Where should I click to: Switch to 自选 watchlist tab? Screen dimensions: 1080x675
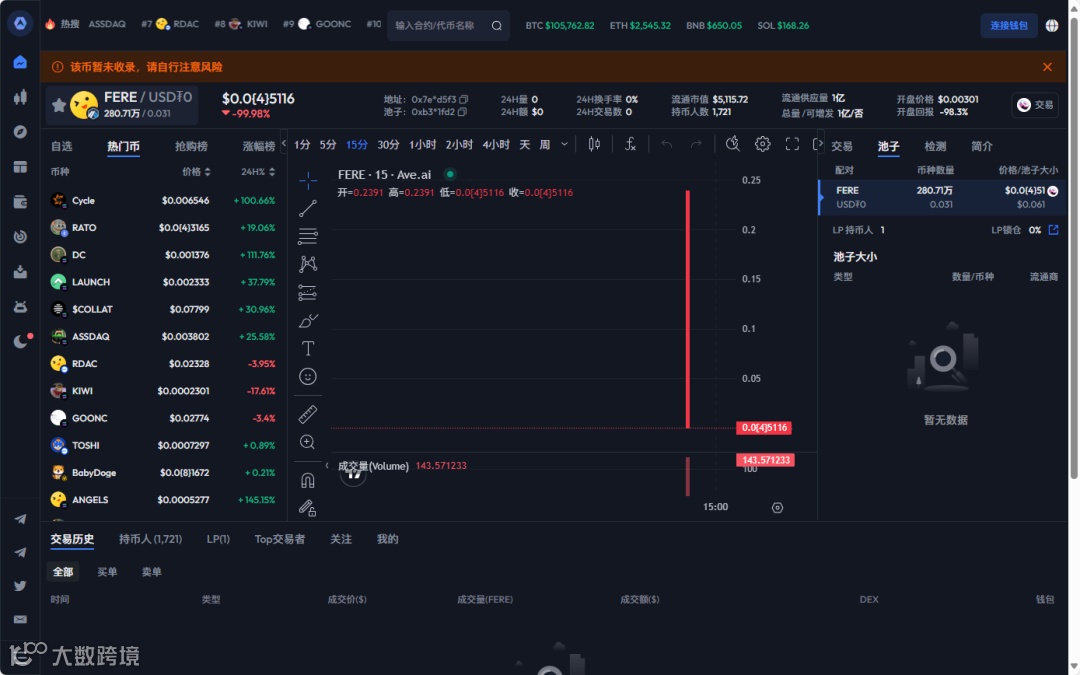pyautogui.click(x=61, y=146)
